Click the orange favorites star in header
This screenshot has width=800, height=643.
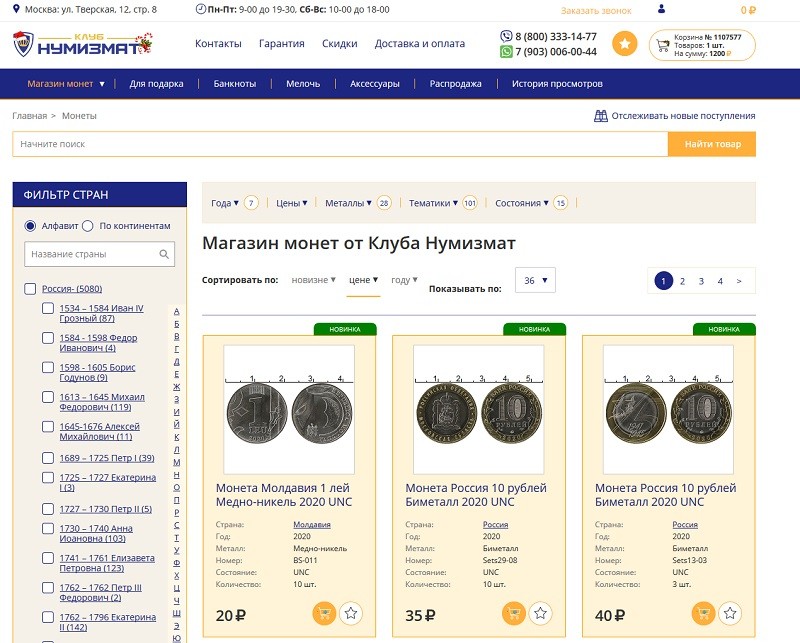point(624,44)
